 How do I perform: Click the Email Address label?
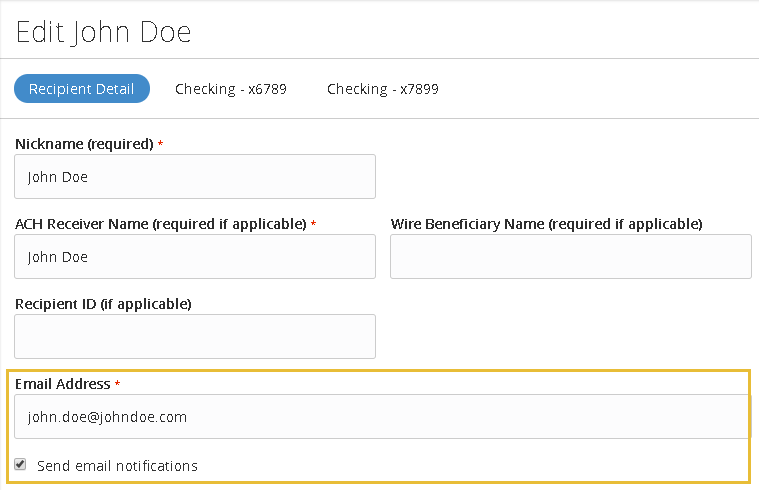click(62, 384)
